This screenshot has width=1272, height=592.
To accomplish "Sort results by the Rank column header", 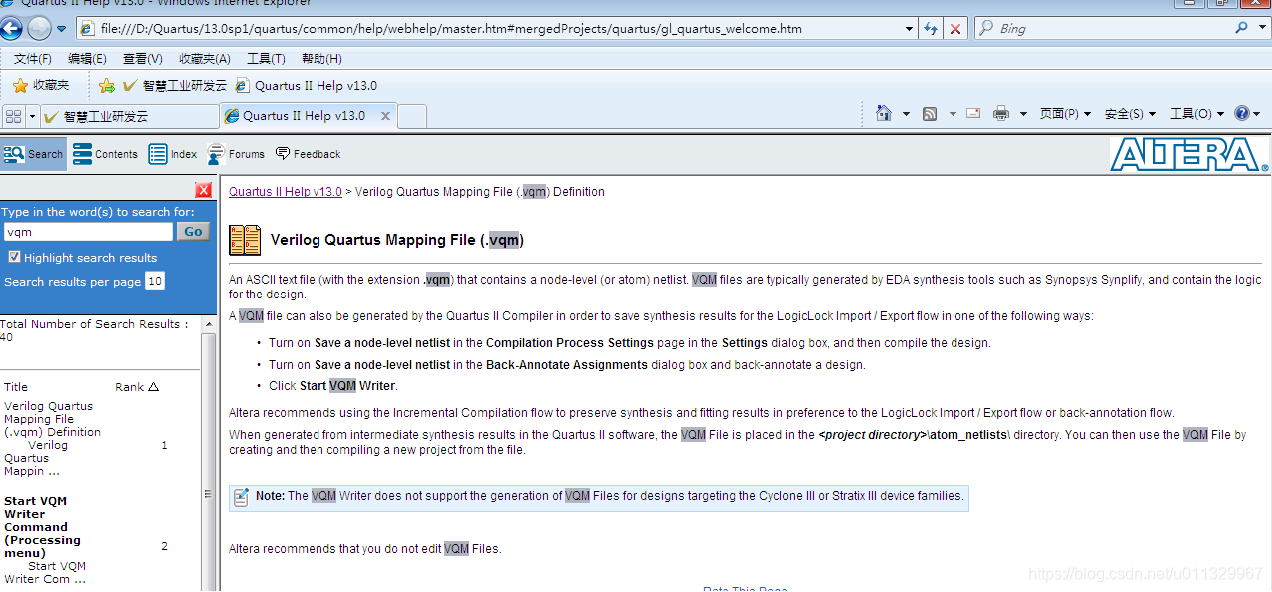I will [x=137, y=387].
